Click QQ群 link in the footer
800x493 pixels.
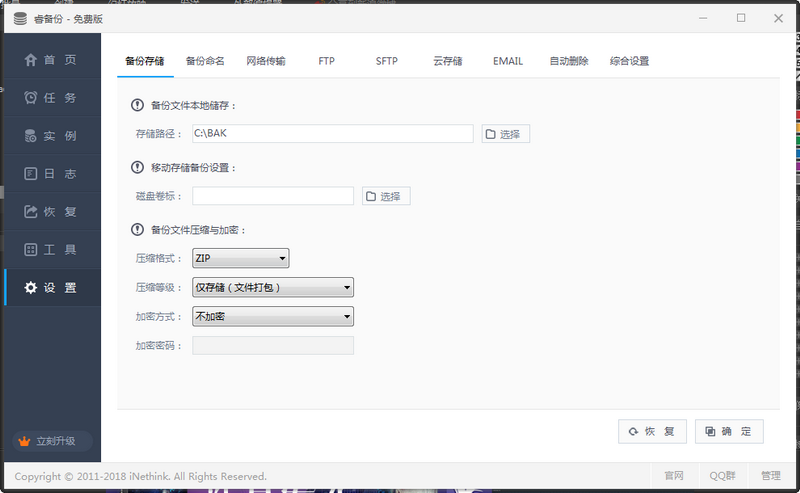pyautogui.click(x=722, y=476)
